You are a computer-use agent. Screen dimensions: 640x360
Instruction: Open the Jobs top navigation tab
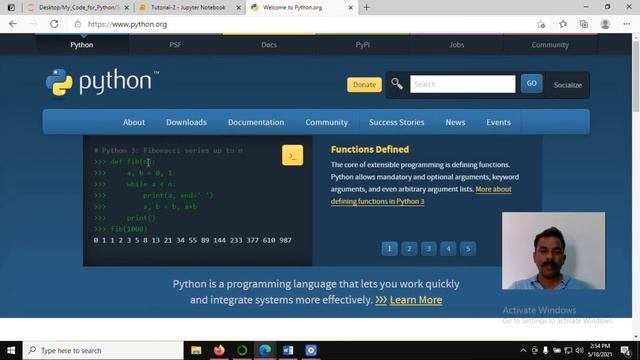pos(456,45)
